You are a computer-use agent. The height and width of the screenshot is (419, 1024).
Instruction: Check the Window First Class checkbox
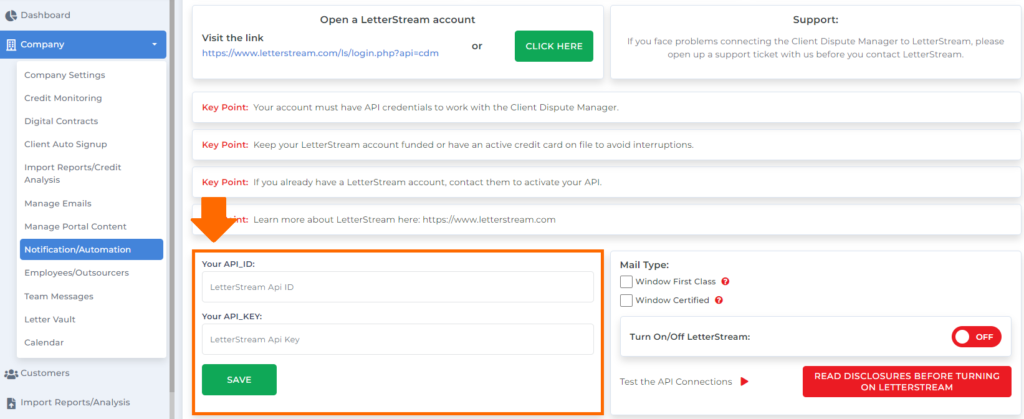626,281
